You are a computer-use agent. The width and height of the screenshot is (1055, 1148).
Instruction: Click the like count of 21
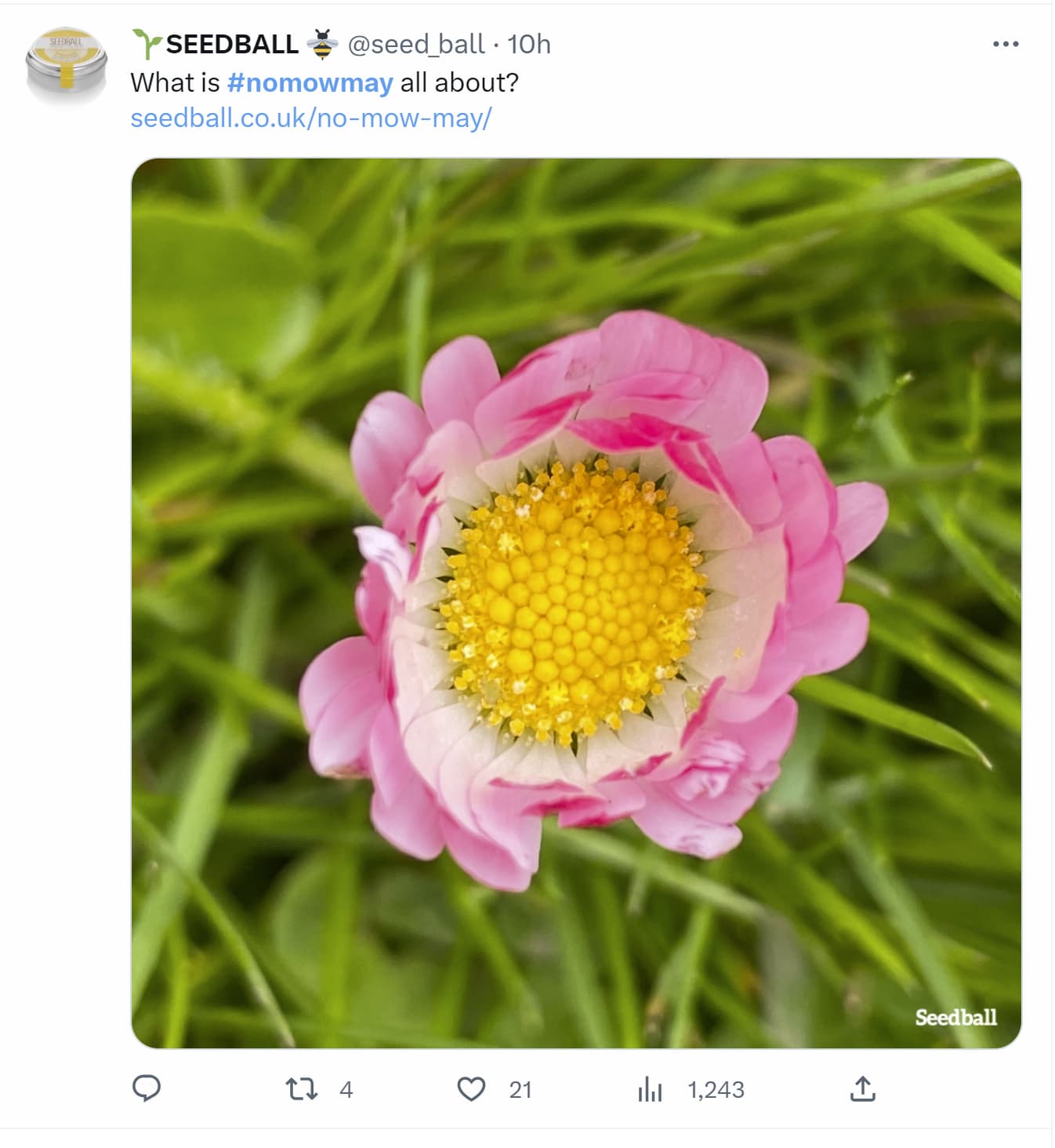pos(520,1090)
